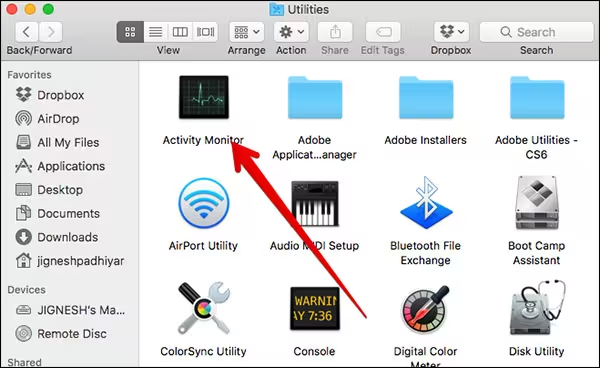This screenshot has width=600, height=368.
Task: Open the Action gear dropdown
Action: [291, 32]
